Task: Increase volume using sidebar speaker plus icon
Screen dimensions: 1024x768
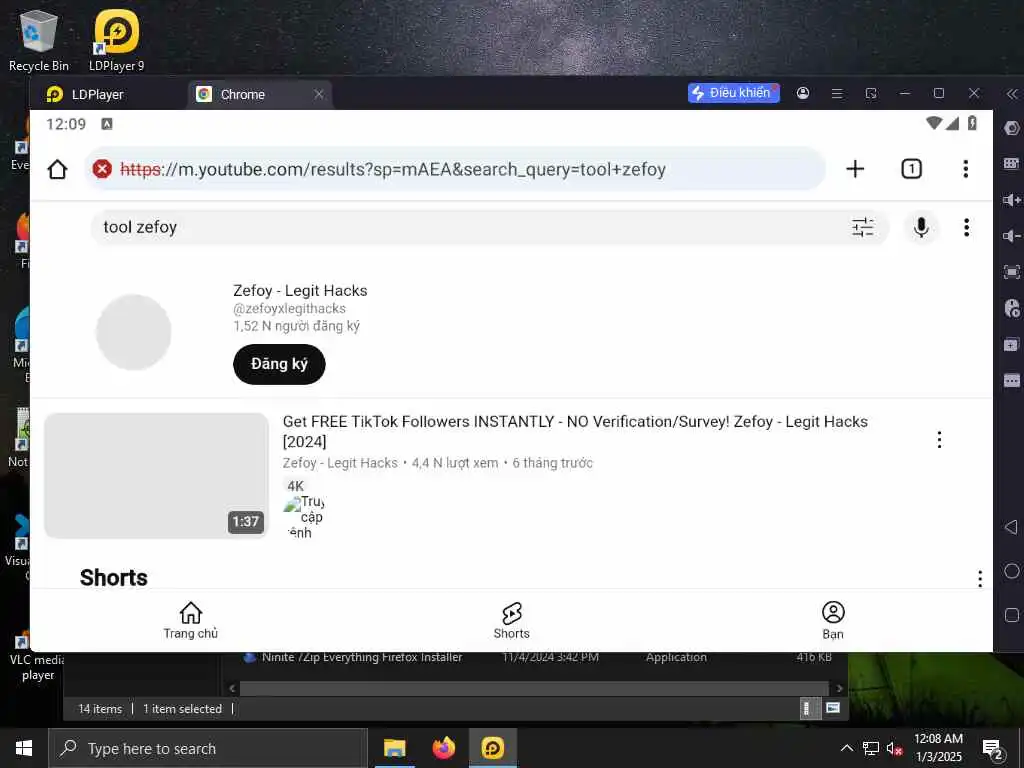Action: point(1012,200)
